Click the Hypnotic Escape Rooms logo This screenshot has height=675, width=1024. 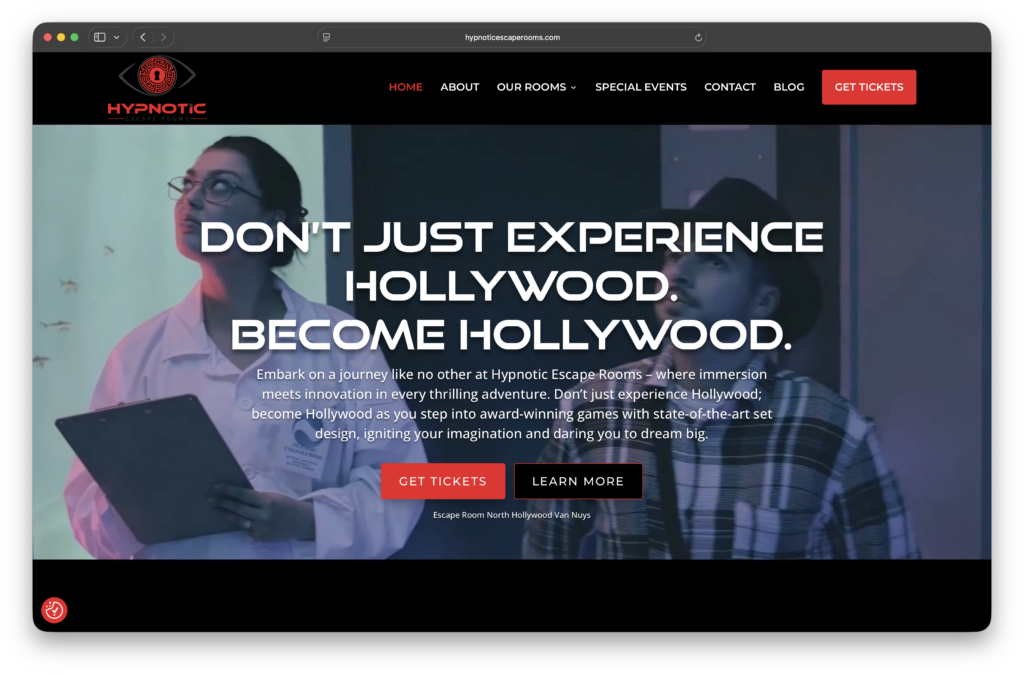(x=155, y=87)
